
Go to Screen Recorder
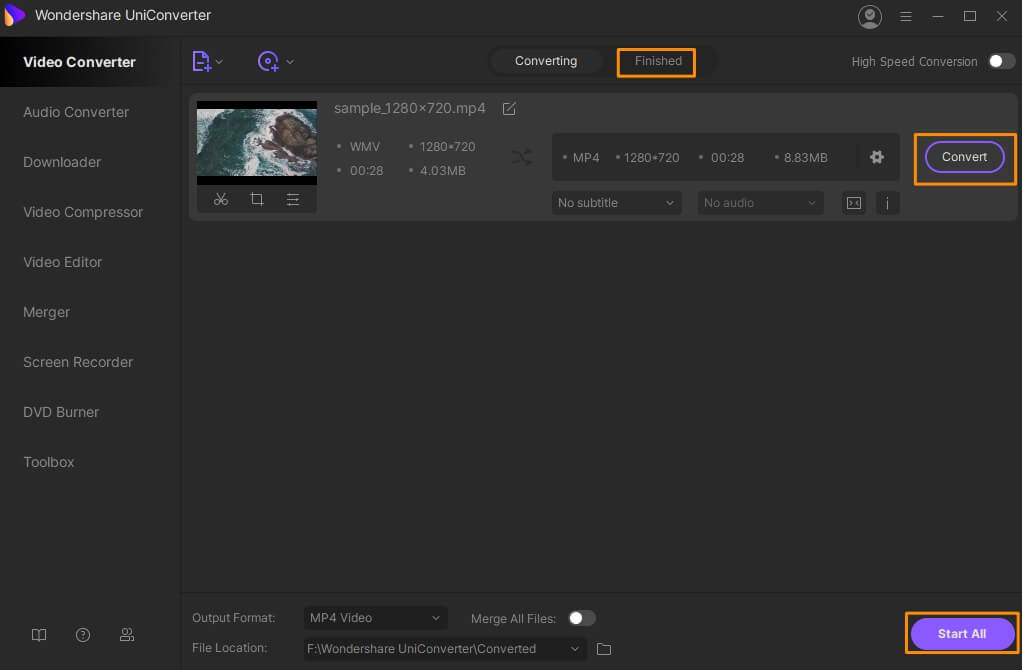click(78, 362)
